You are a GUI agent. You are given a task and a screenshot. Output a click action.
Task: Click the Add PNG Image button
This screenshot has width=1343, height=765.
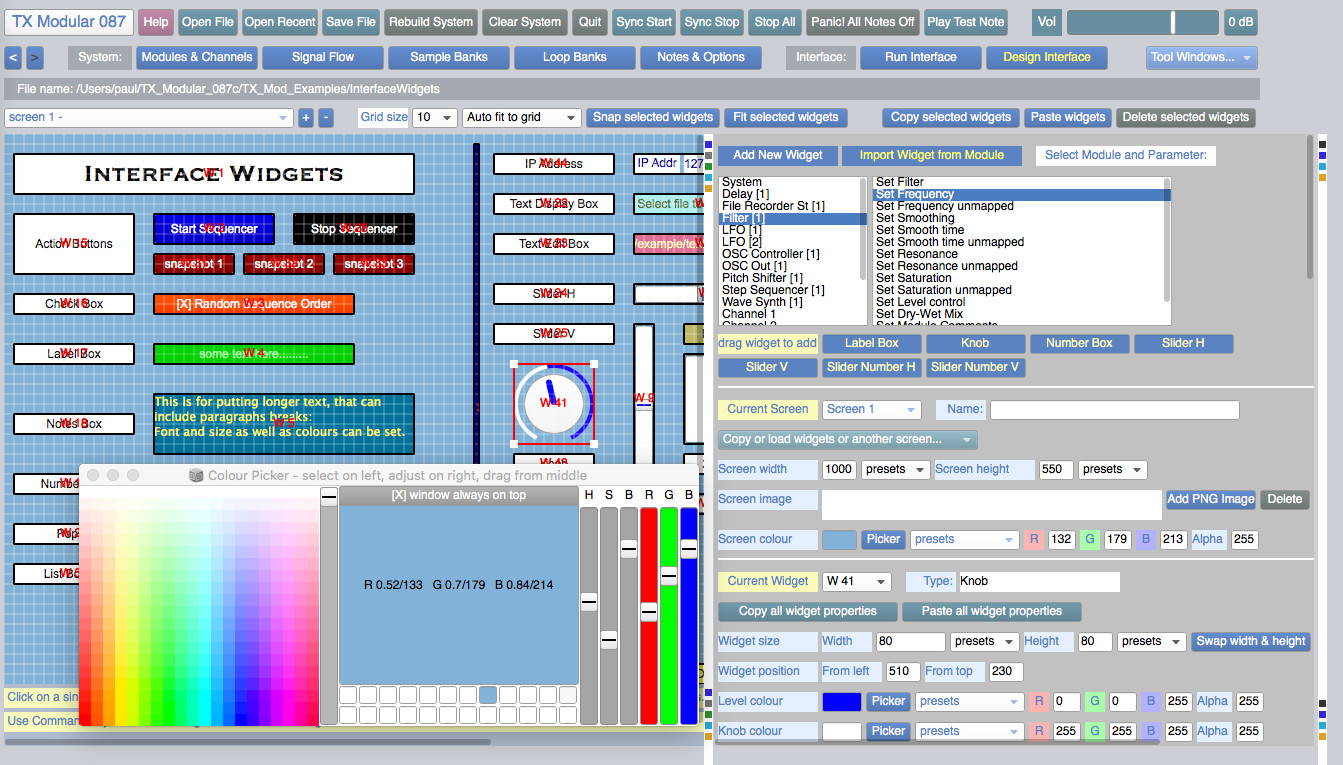(x=1210, y=499)
